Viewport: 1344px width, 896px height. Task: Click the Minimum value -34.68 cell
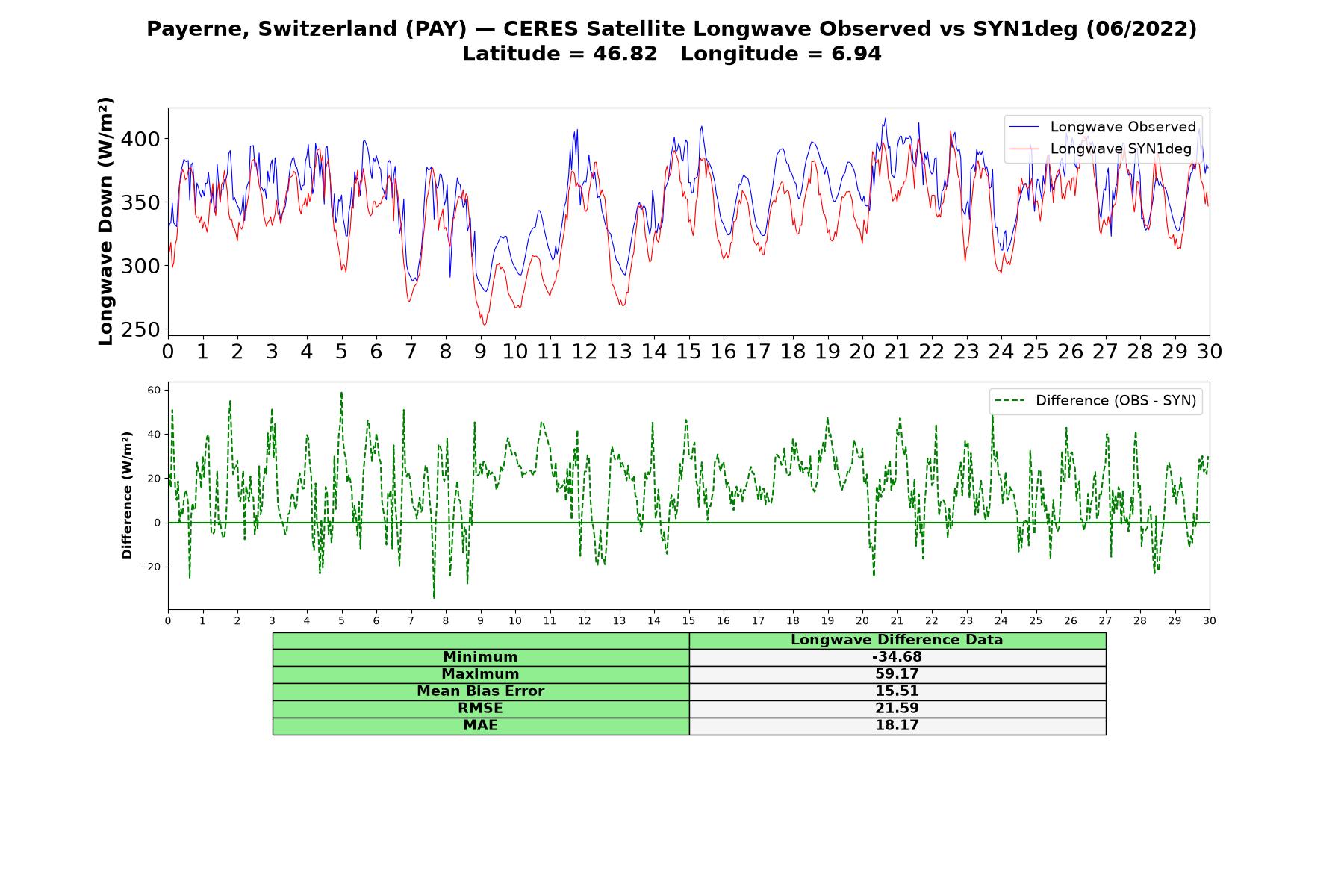point(897,657)
